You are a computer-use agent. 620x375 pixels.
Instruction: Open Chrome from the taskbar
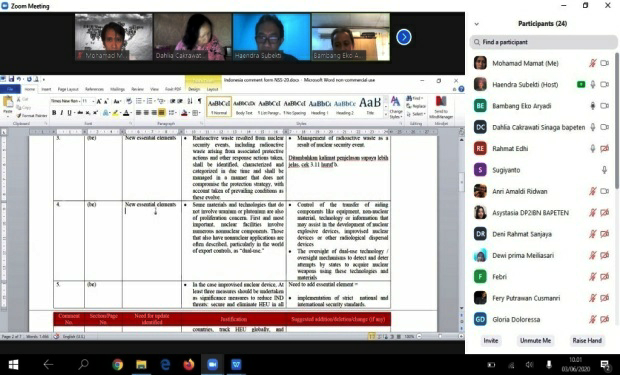pos(117,364)
